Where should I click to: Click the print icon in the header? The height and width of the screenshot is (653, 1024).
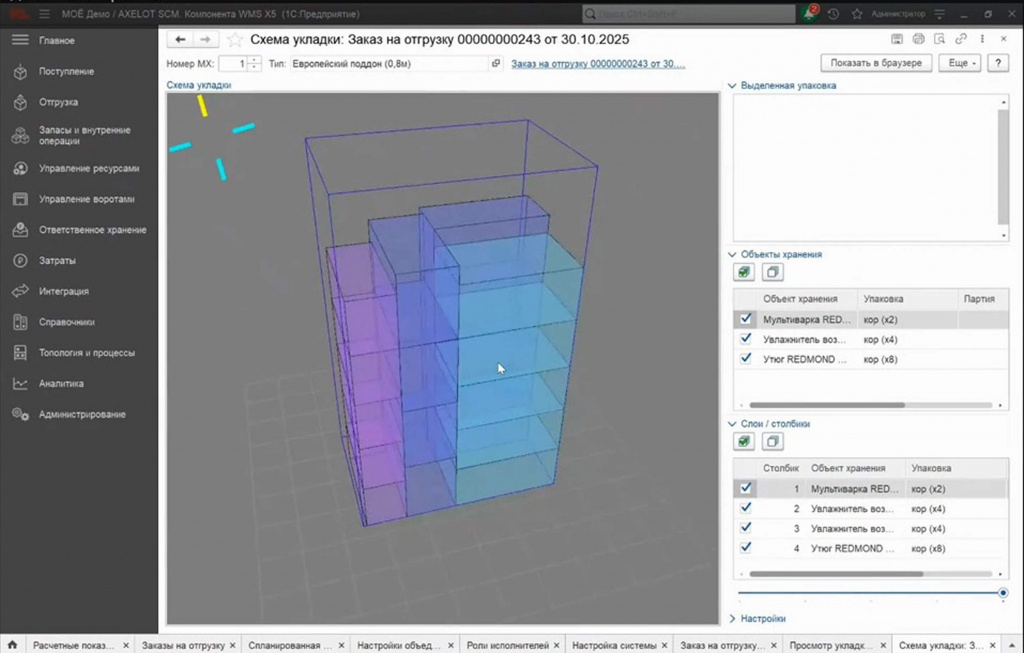[918, 39]
